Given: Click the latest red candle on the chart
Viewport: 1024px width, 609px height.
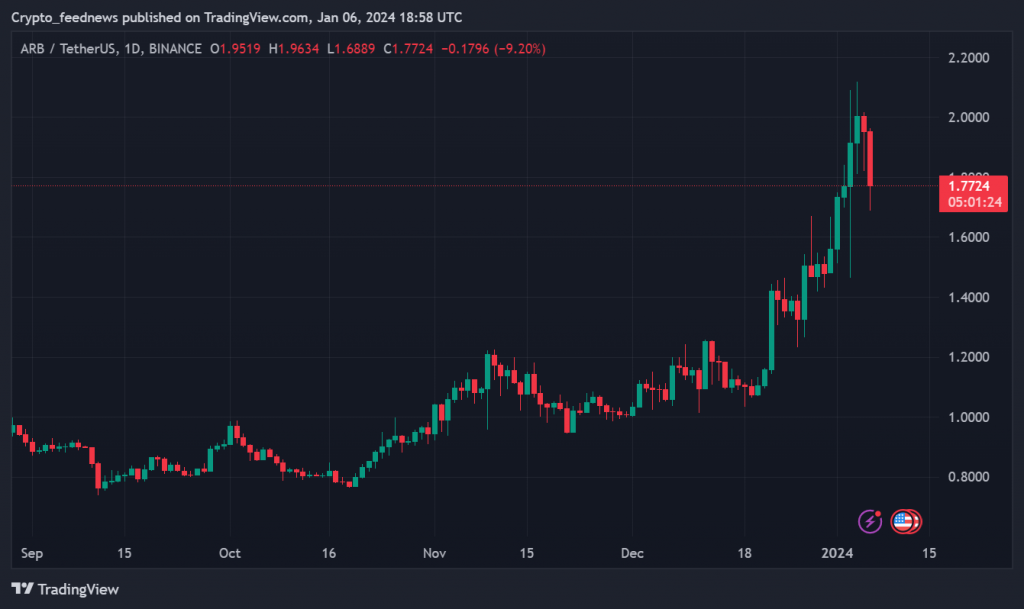Looking at the screenshot, I should (871, 158).
